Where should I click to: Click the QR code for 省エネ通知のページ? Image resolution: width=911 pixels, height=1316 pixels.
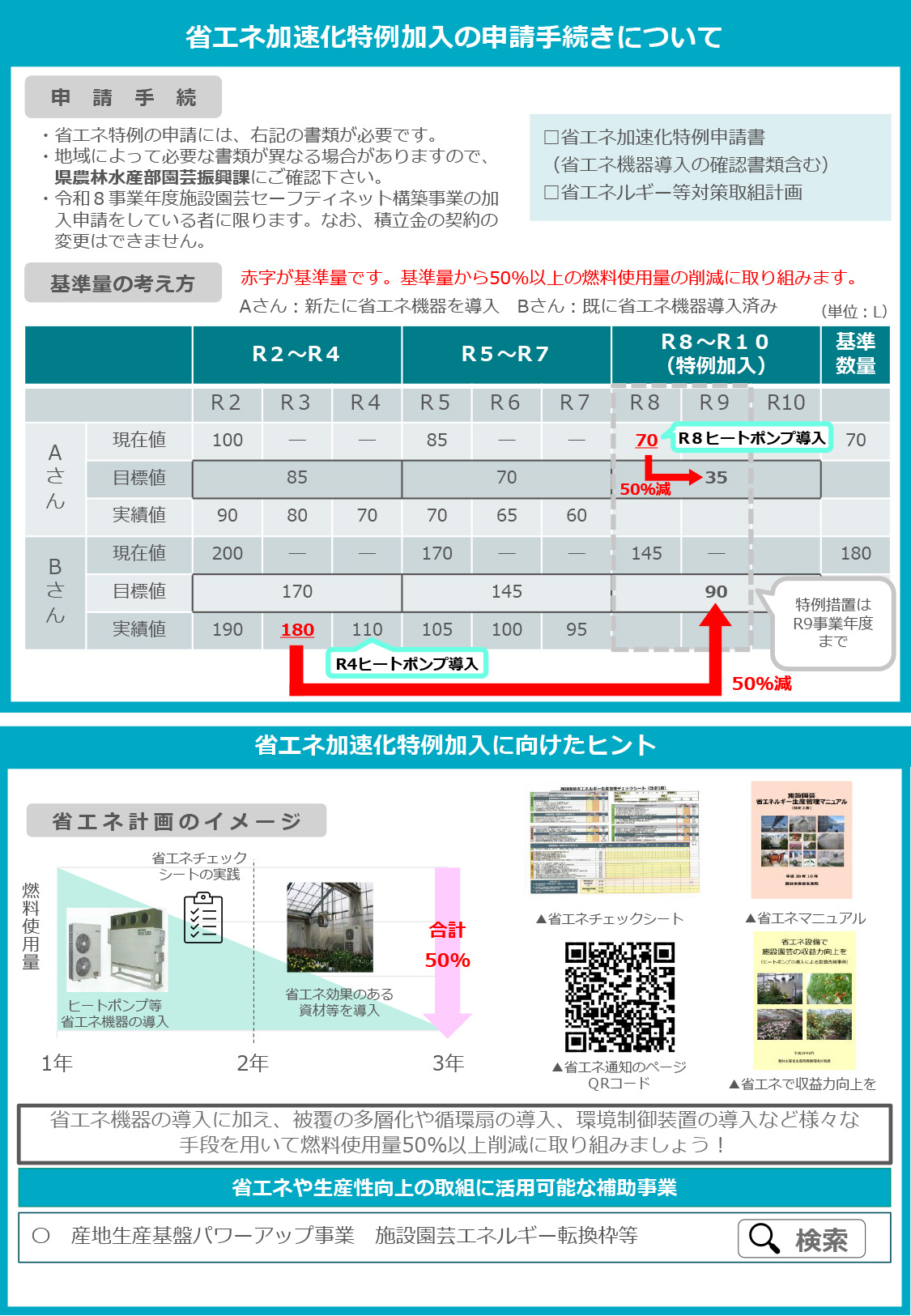pos(619,997)
